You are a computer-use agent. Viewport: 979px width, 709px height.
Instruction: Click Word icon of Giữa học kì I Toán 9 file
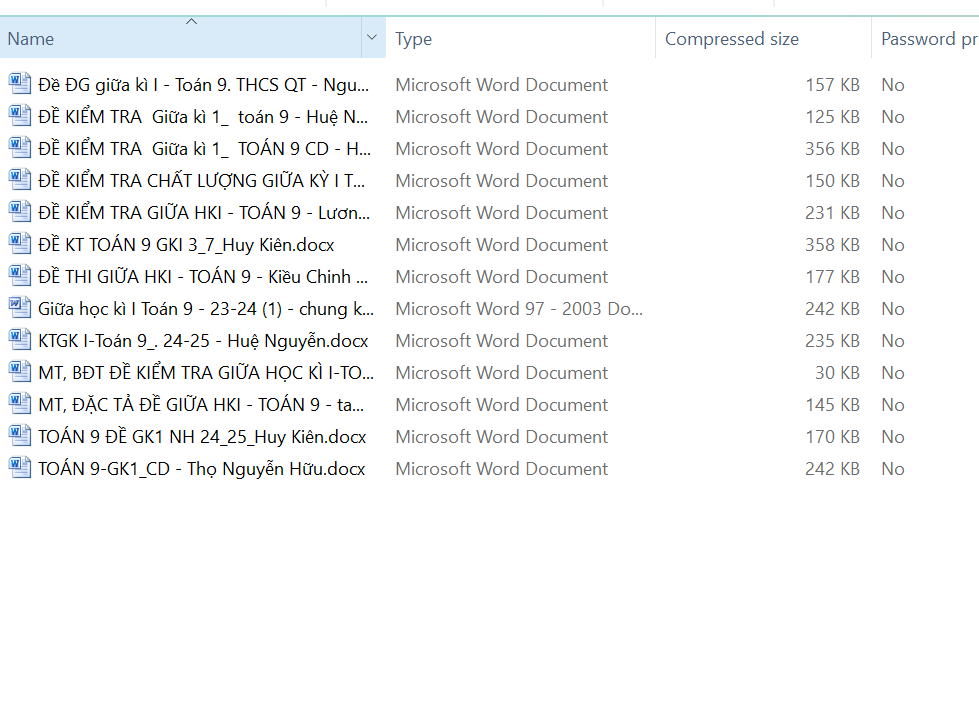point(19,308)
